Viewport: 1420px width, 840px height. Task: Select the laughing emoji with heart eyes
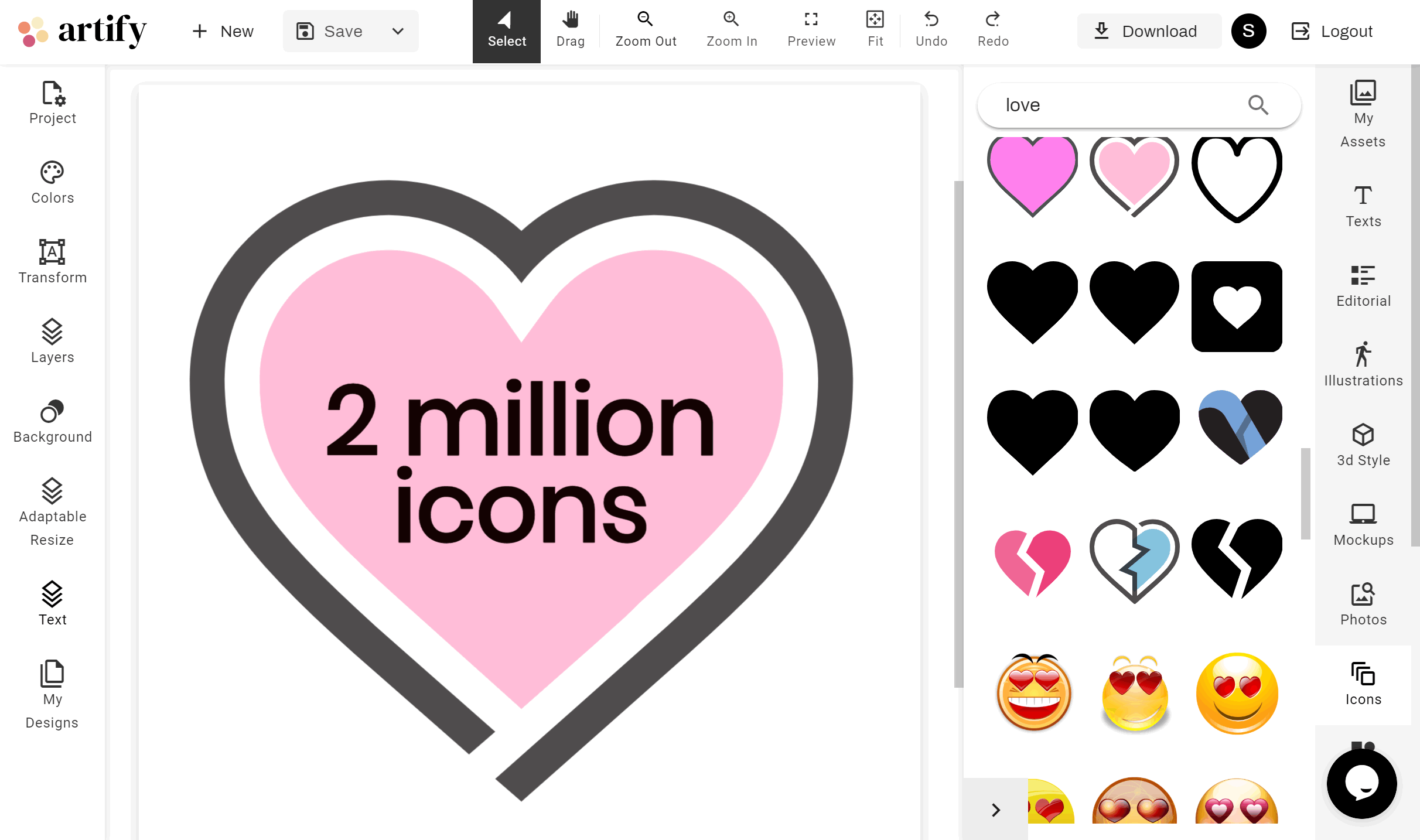coord(1034,692)
